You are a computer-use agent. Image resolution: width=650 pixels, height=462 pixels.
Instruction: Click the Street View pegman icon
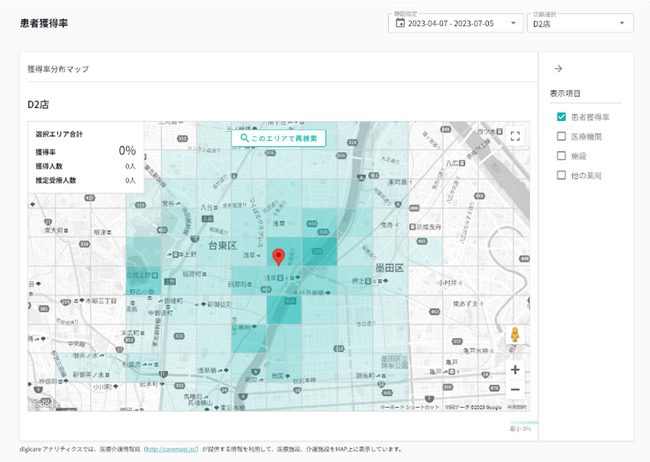[515, 335]
